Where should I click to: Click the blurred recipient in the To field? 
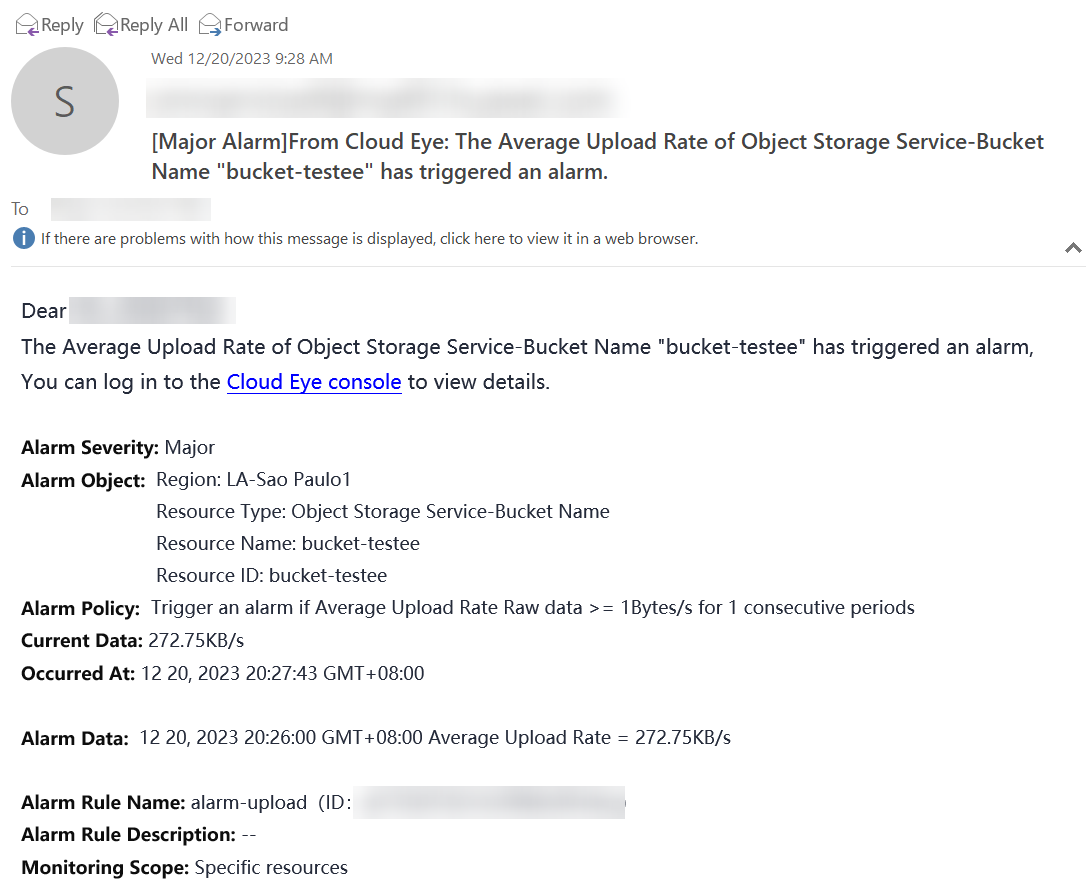tap(130, 209)
